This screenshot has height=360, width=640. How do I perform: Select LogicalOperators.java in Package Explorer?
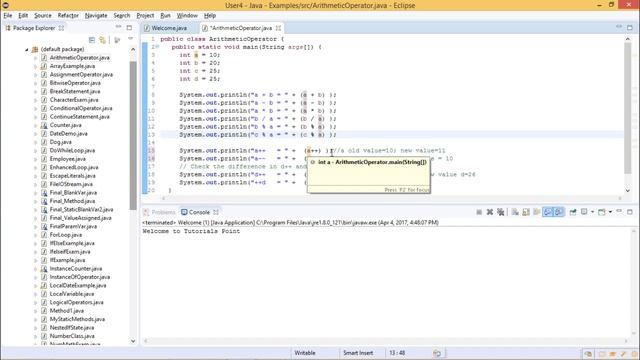[76, 302]
